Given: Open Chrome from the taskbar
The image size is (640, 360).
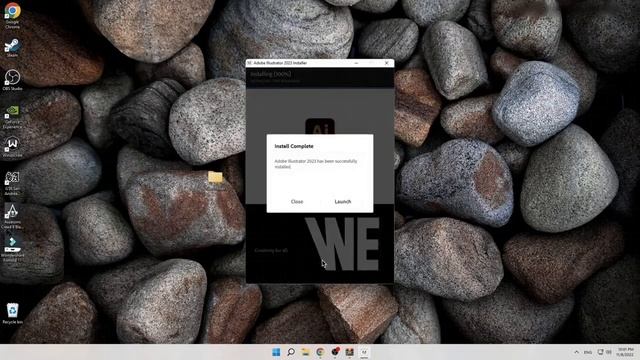Looking at the screenshot, I should click(320, 352).
